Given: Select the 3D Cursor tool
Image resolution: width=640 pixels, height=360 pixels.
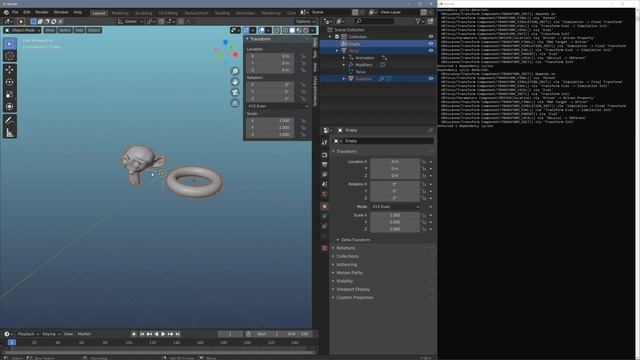Looking at the screenshot, I should (x=10, y=56).
